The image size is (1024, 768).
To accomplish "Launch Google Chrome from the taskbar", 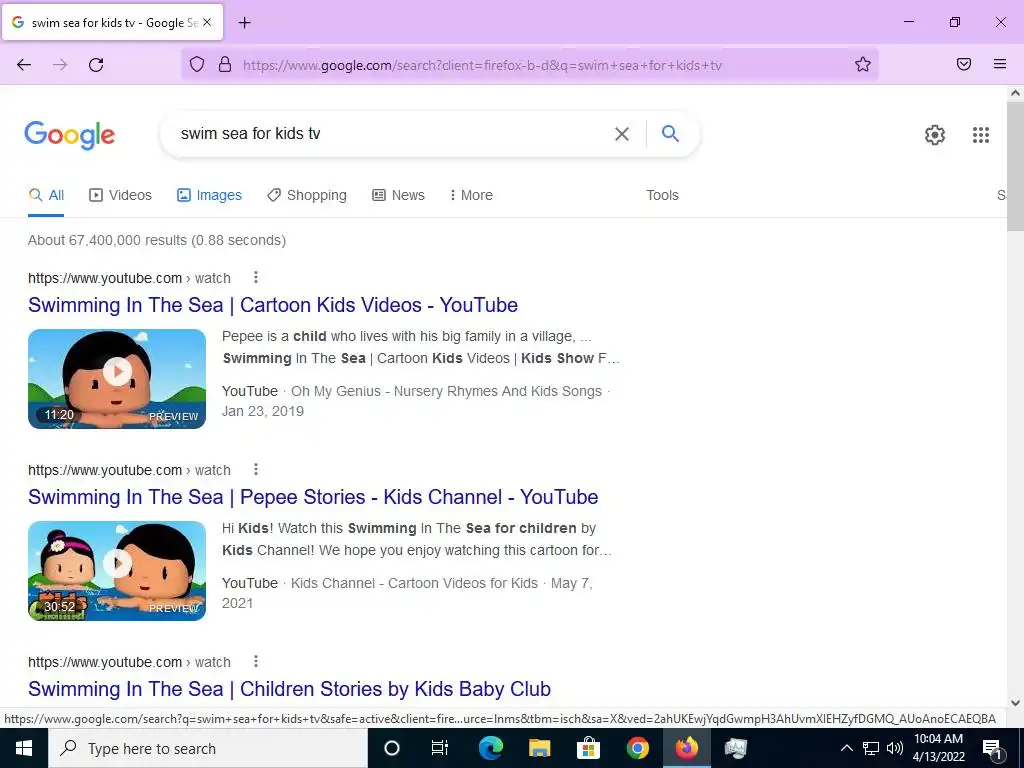I will tap(637, 748).
